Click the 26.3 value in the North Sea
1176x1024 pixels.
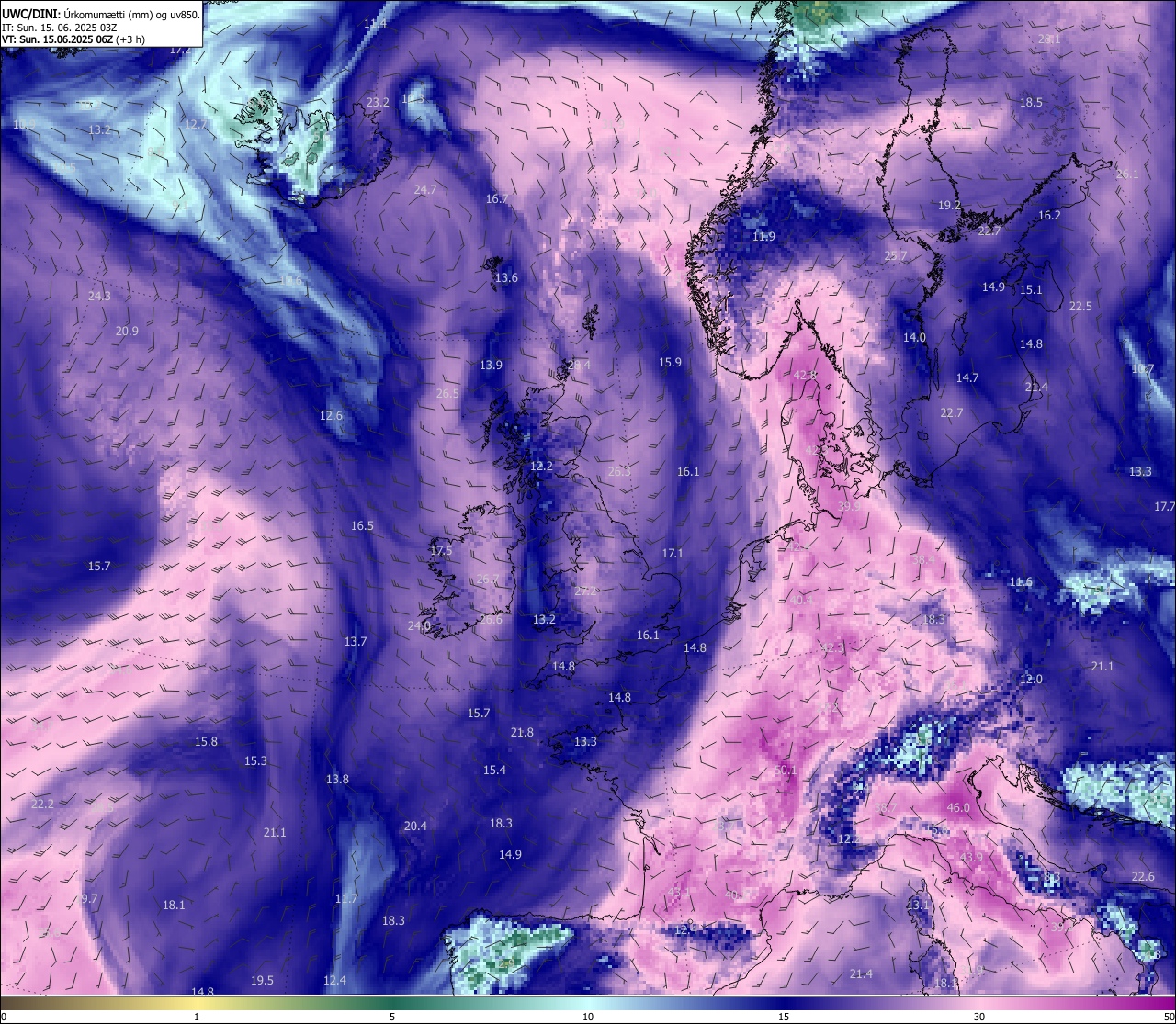coord(619,472)
